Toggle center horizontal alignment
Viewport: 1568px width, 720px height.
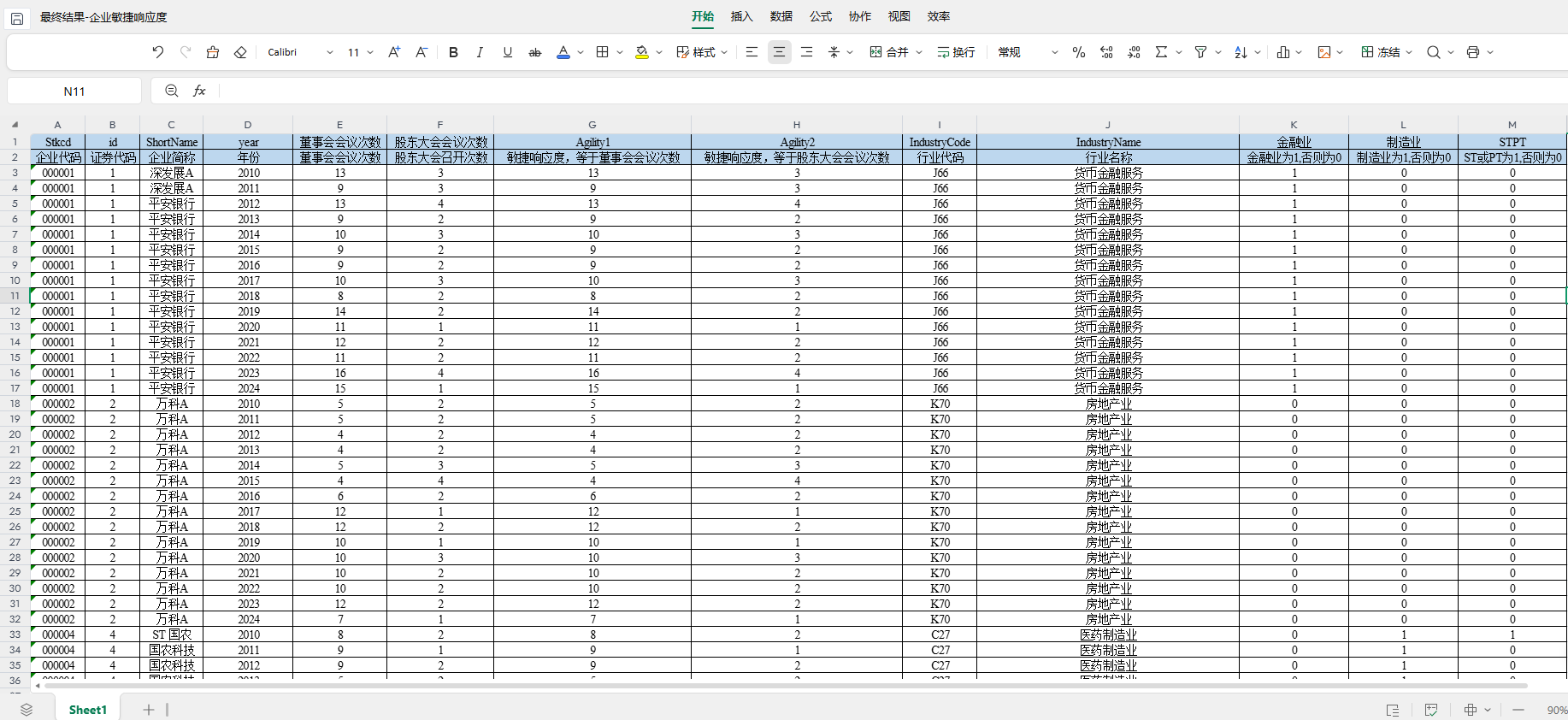[779, 52]
